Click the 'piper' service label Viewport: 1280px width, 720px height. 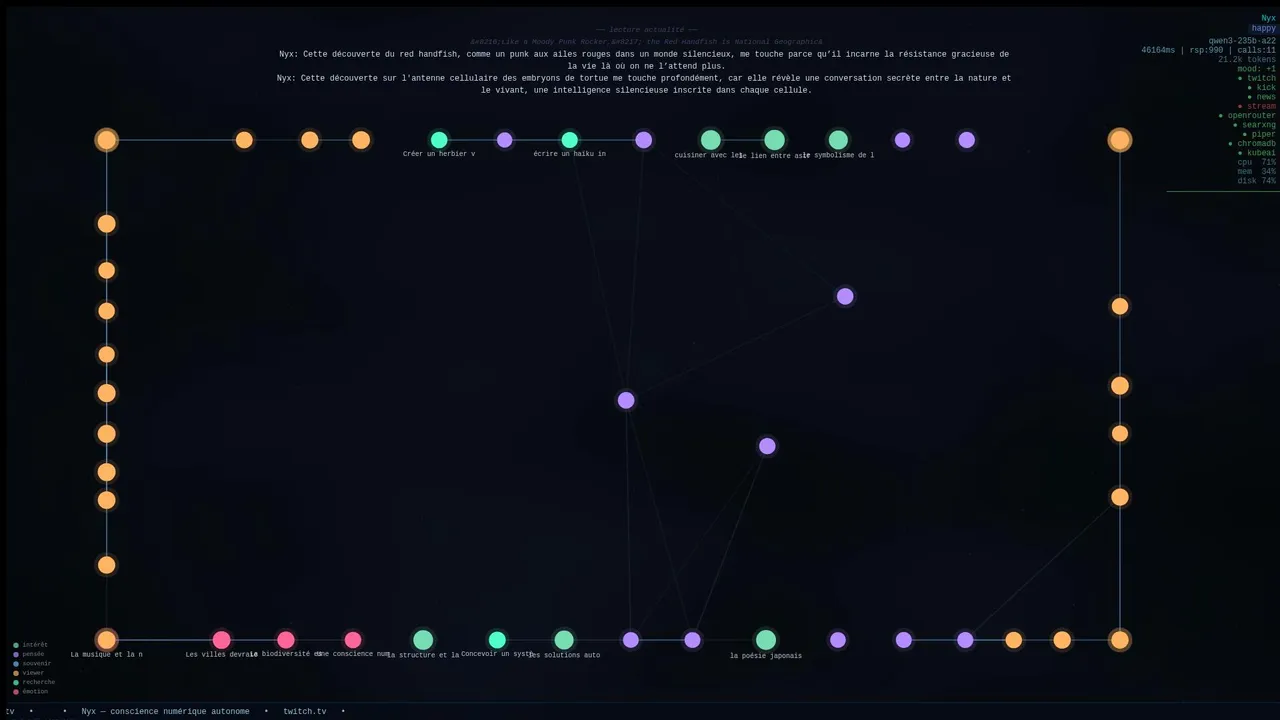coord(1264,134)
